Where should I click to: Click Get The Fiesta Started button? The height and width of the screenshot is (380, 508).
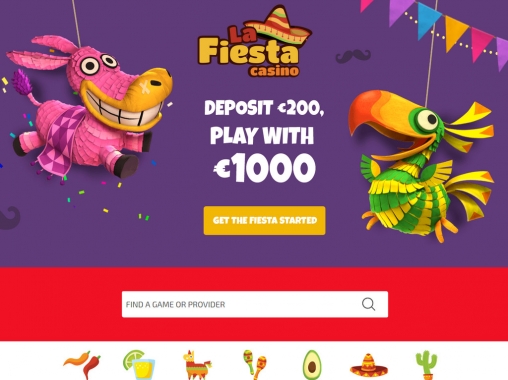(264, 221)
